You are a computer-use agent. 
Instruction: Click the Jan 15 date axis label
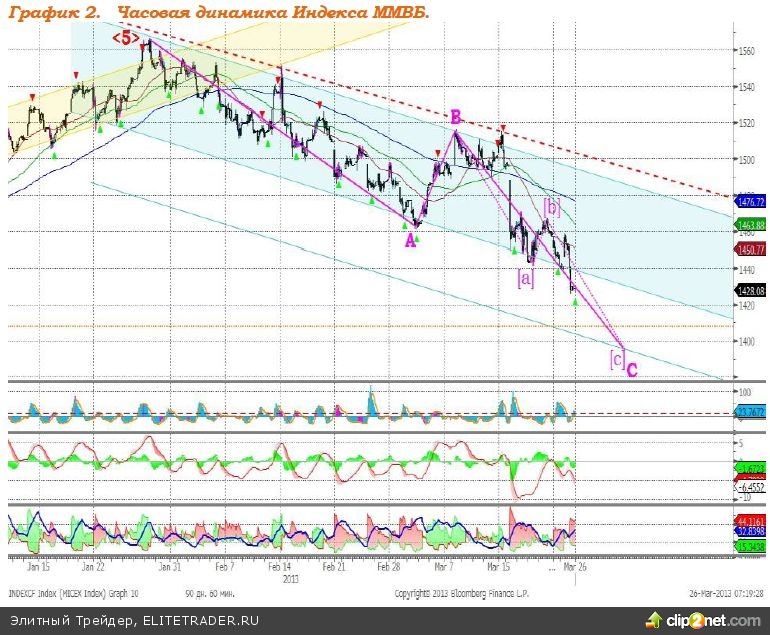[40, 565]
